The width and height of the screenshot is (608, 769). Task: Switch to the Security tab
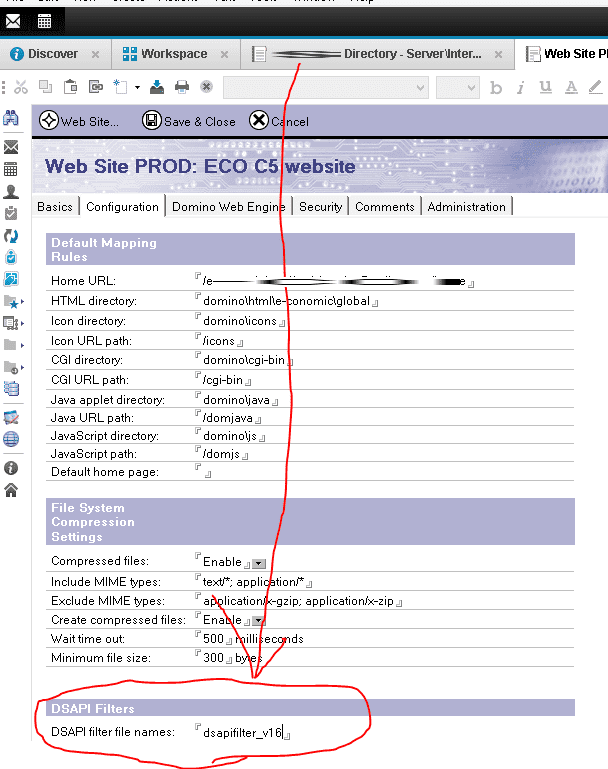point(320,207)
